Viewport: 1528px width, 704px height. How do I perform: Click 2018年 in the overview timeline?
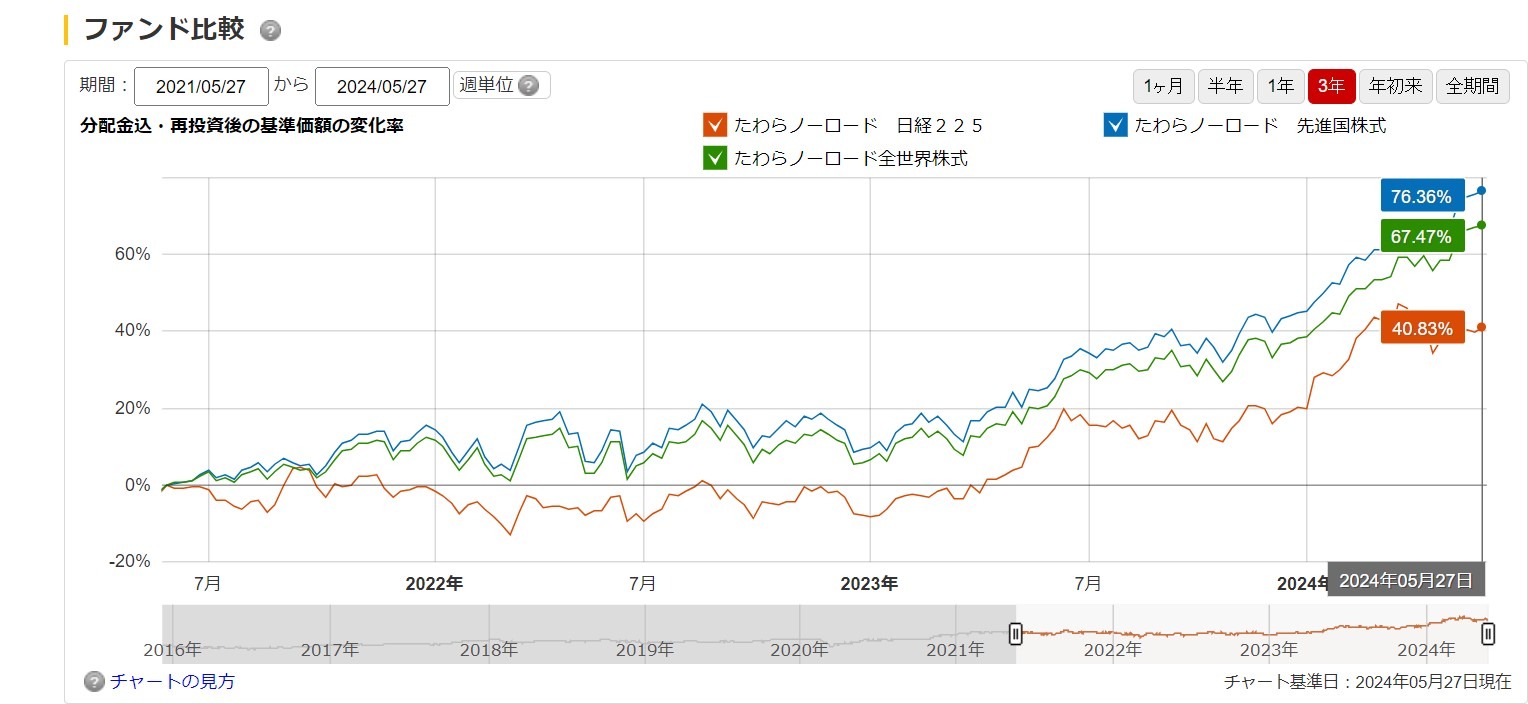(x=488, y=650)
